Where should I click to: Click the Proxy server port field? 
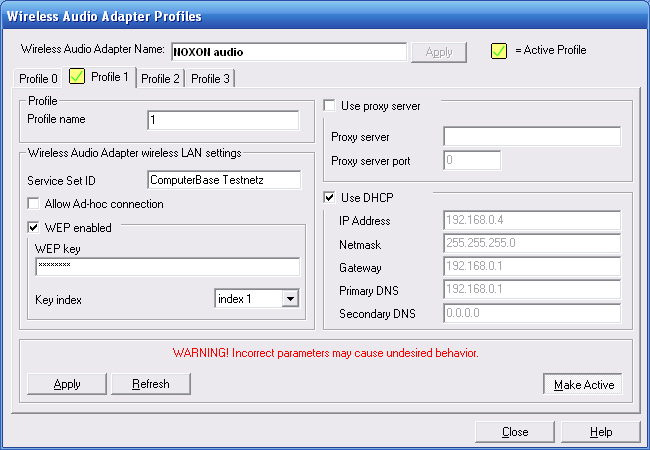coord(472,160)
